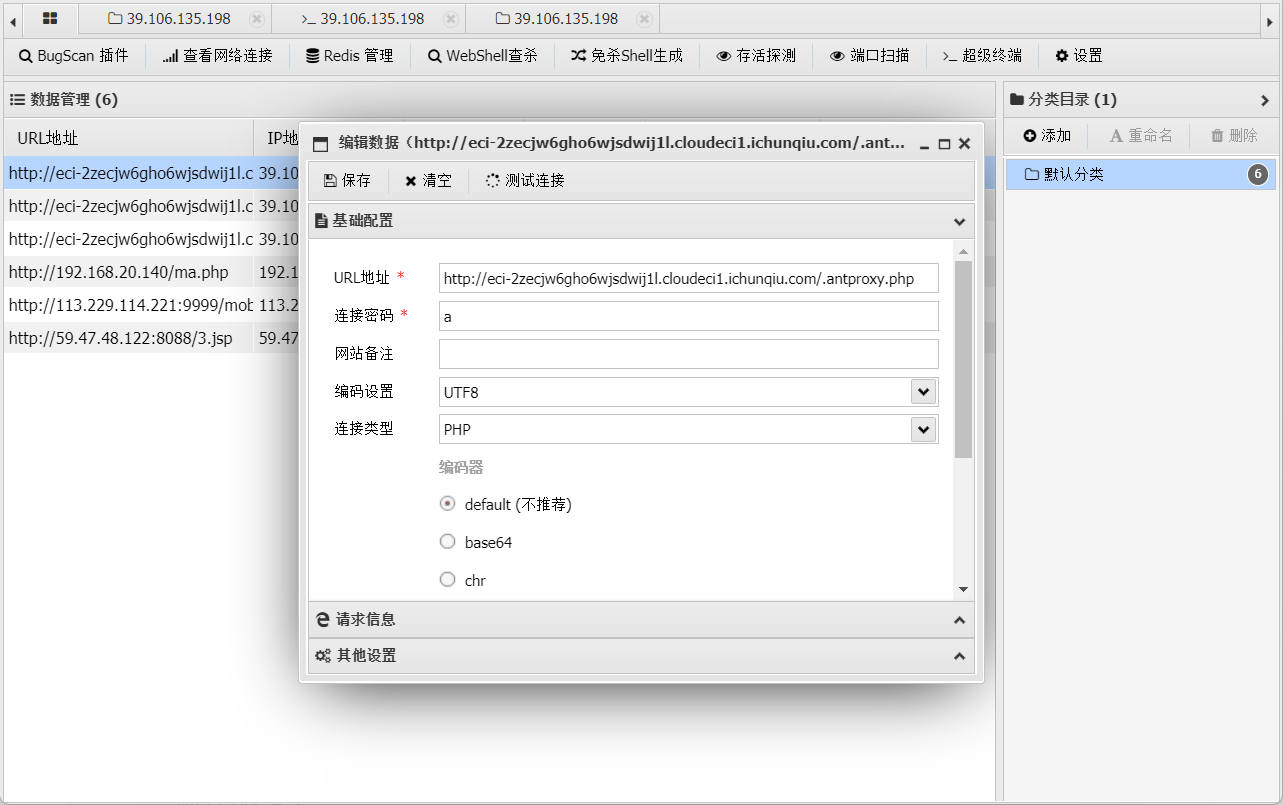The height and width of the screenshot is (805, 1283).
Task: Expand 其他设置 section
Action: coord(959,656)
